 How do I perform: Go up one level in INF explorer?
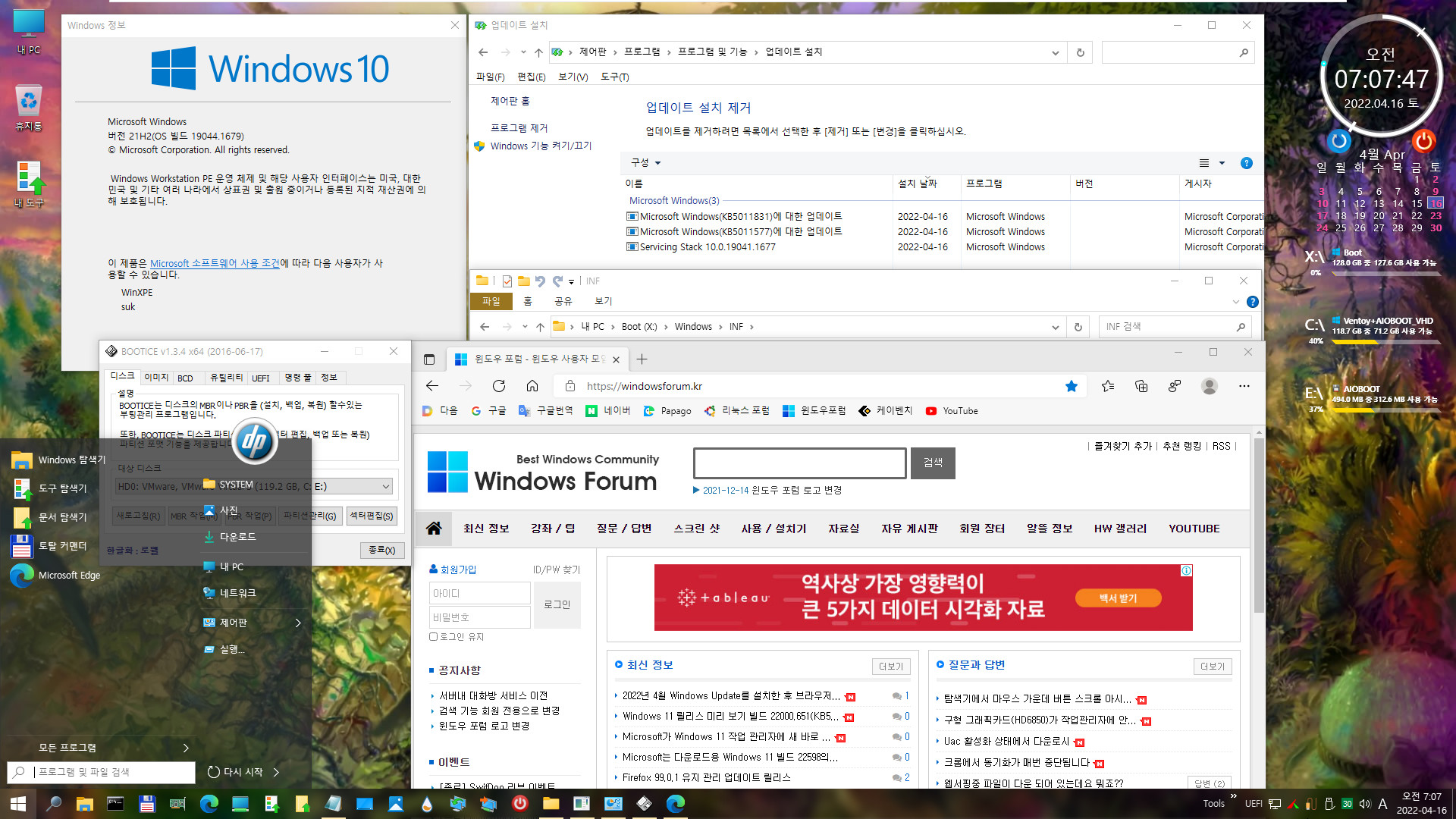click(540, 327)
